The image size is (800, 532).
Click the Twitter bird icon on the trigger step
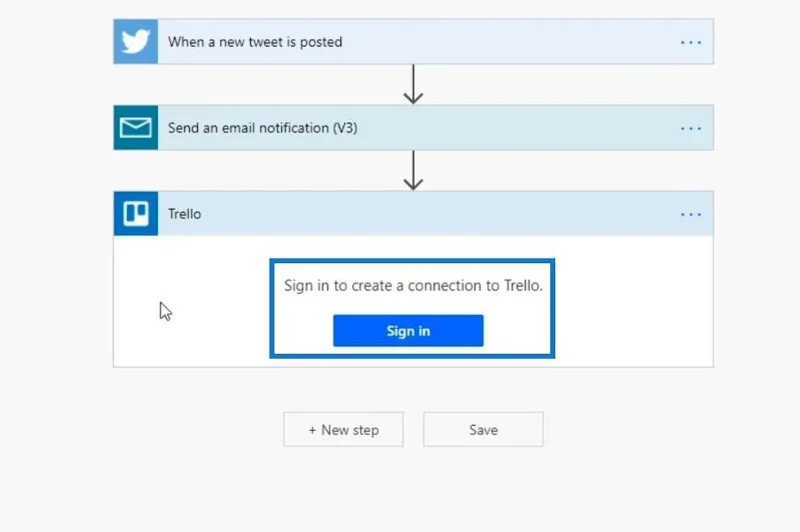pyautogui.click(x=136, y=42)
